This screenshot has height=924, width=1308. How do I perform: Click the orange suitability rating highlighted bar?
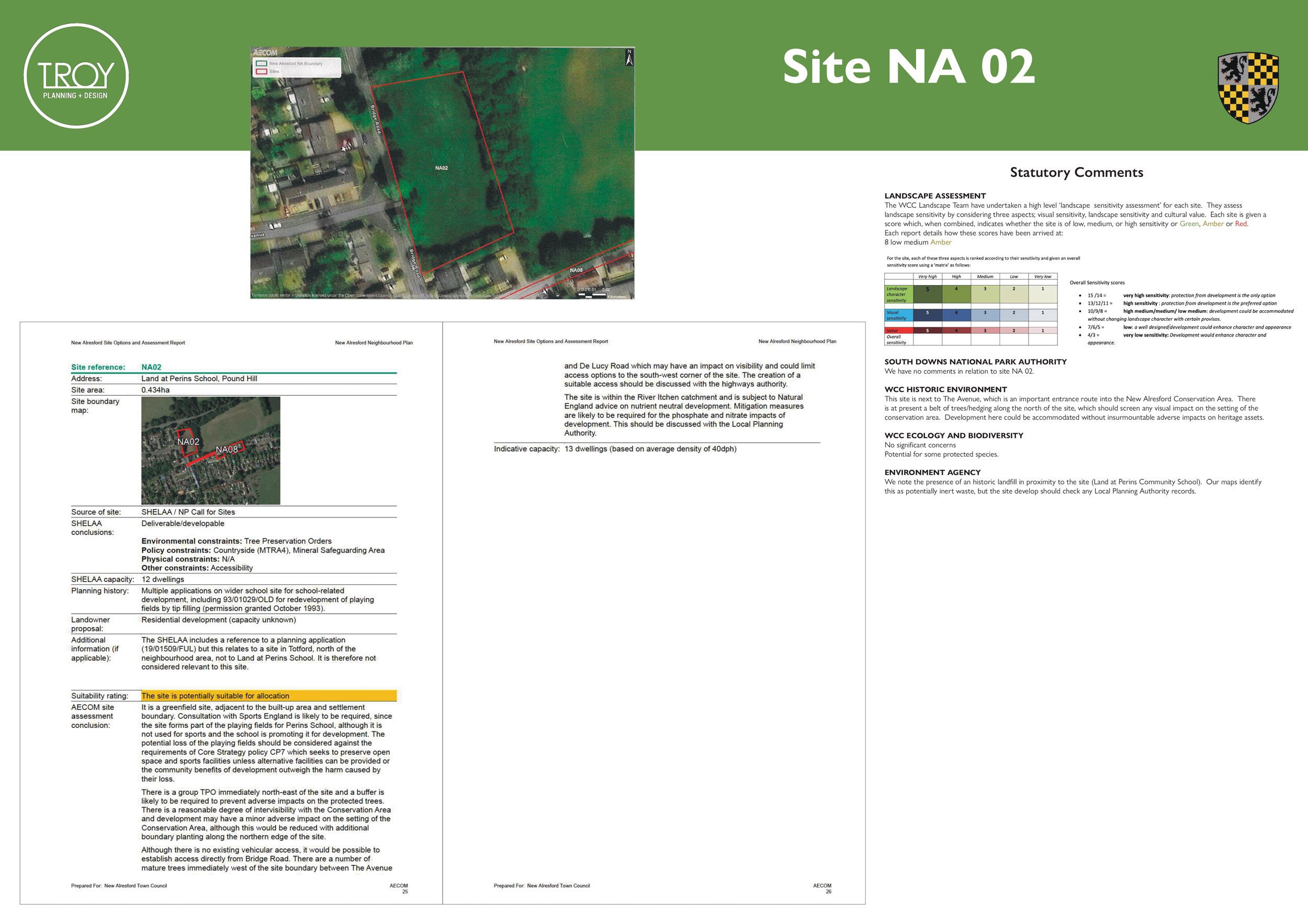tap(268, 695)
